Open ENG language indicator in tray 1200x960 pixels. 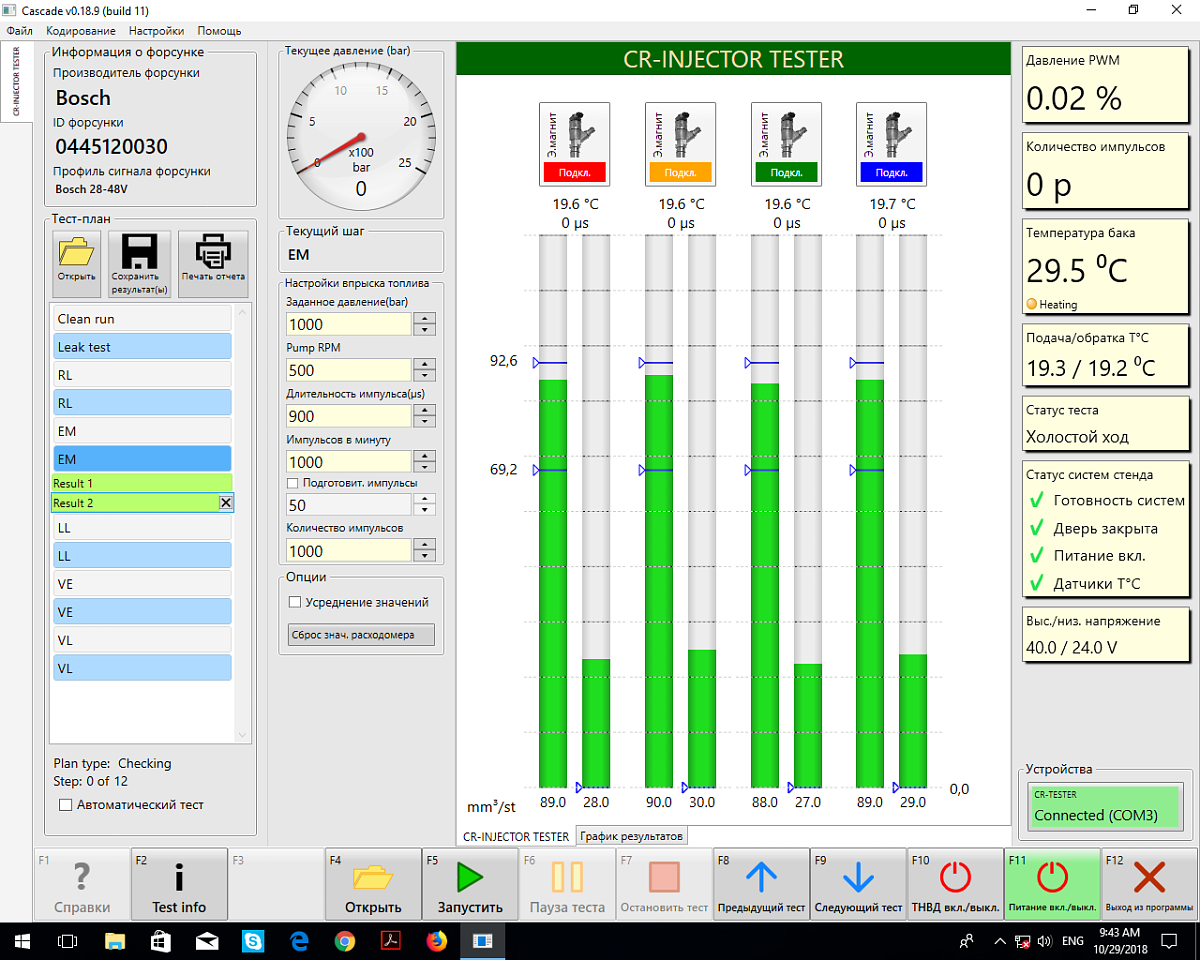(1072, 941)
